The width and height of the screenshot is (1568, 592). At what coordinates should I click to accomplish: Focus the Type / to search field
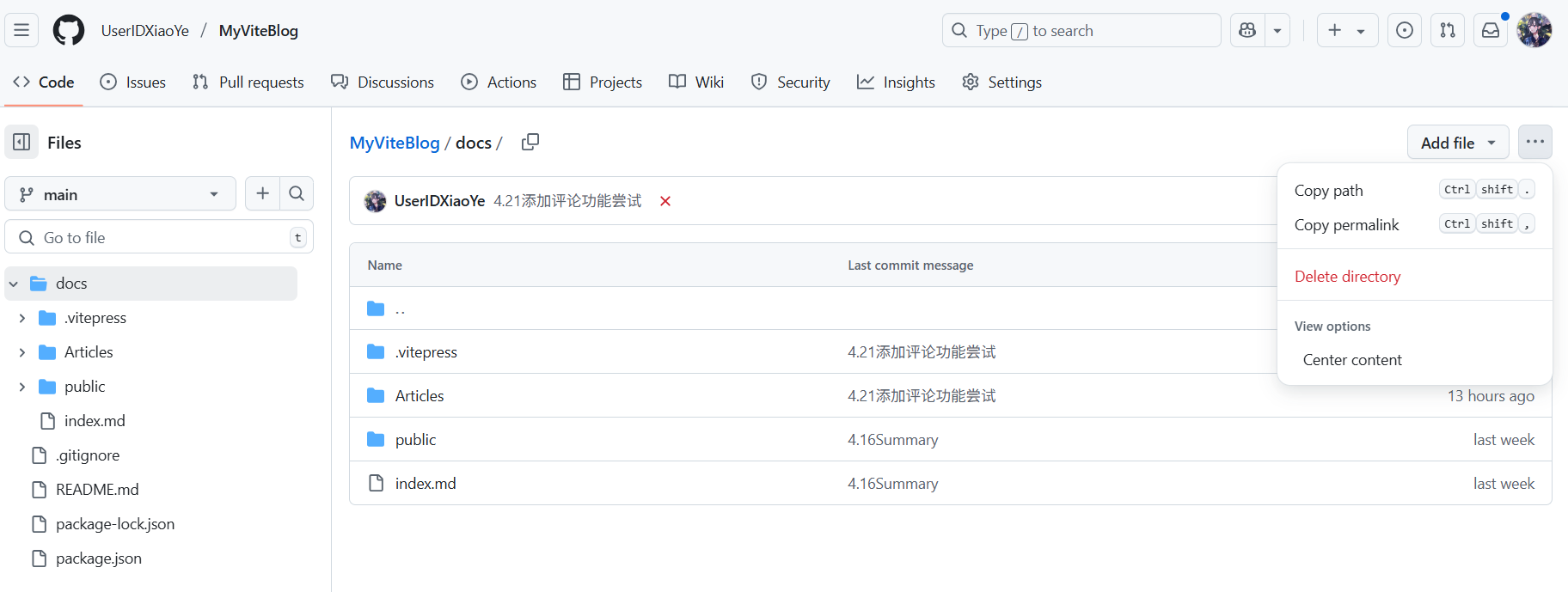[x=1081, y=30]
